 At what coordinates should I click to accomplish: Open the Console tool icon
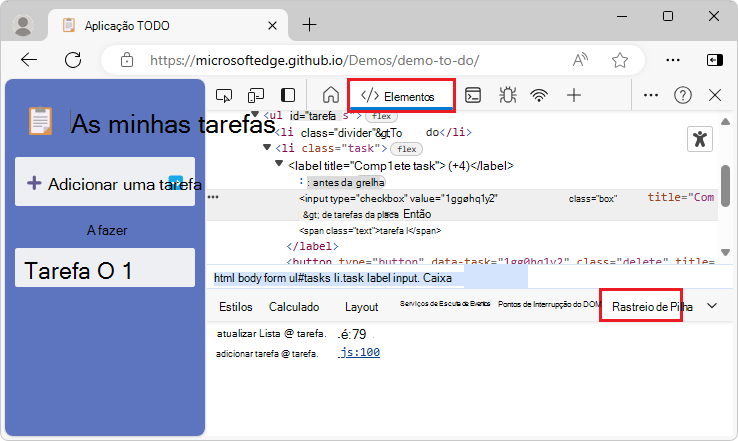pyautogui.click(x=474, y=95)
